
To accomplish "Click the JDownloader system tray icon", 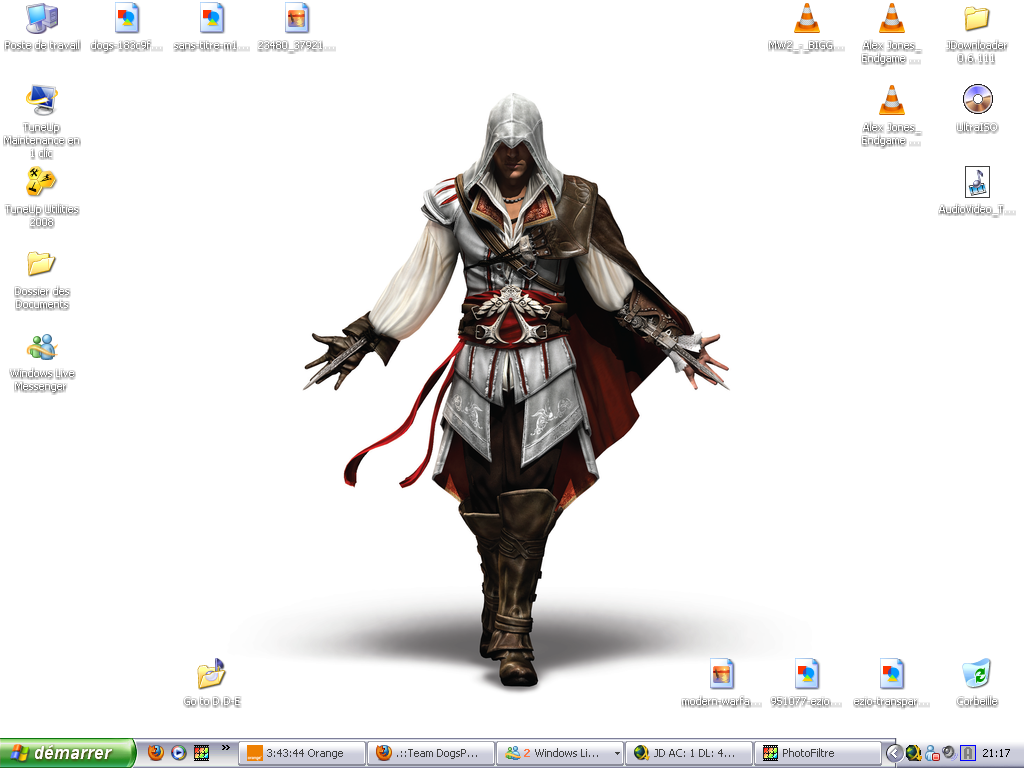I will 914,753.
